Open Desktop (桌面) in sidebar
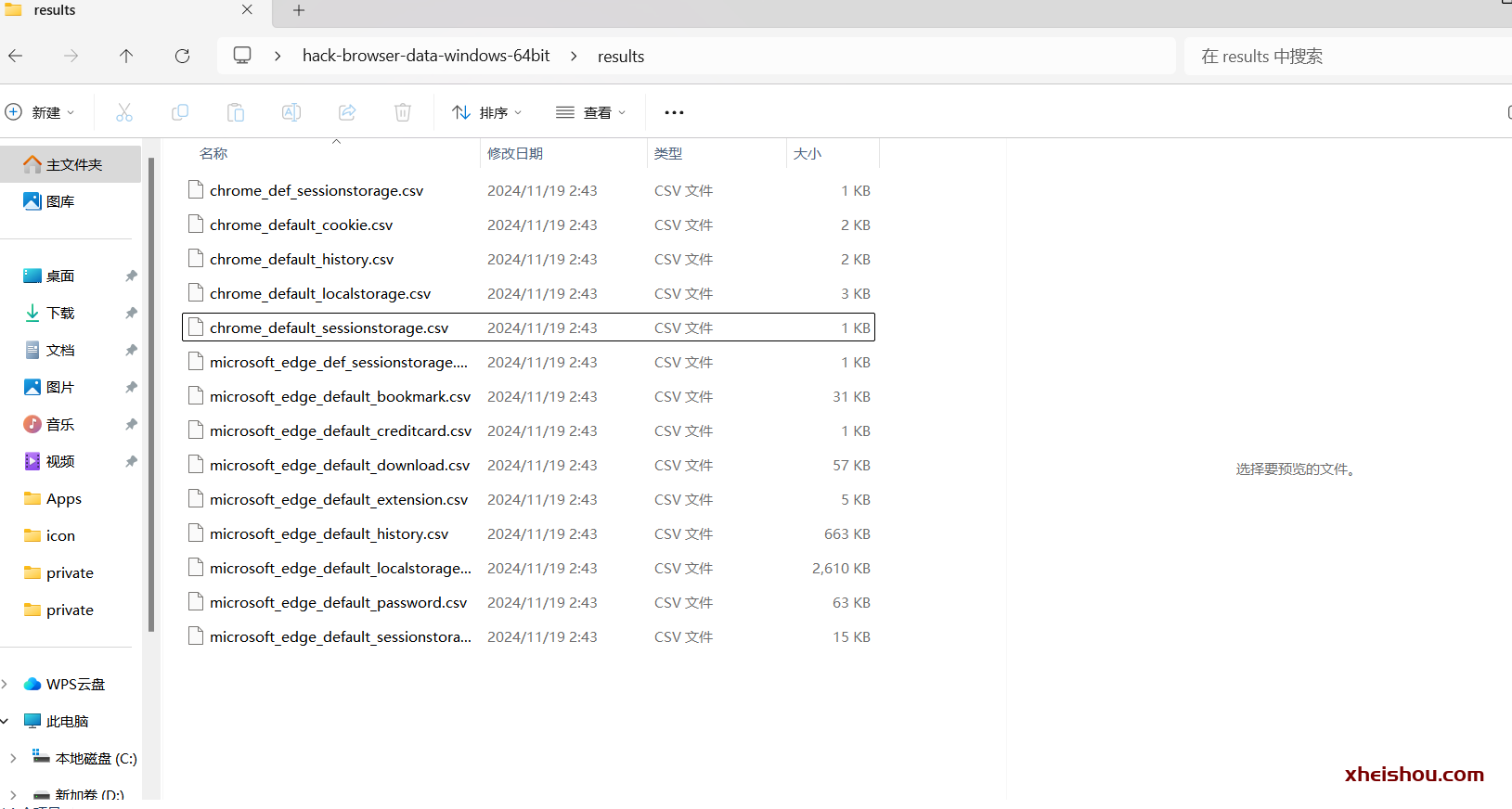The image size is (1512, 809). point(61,276)
